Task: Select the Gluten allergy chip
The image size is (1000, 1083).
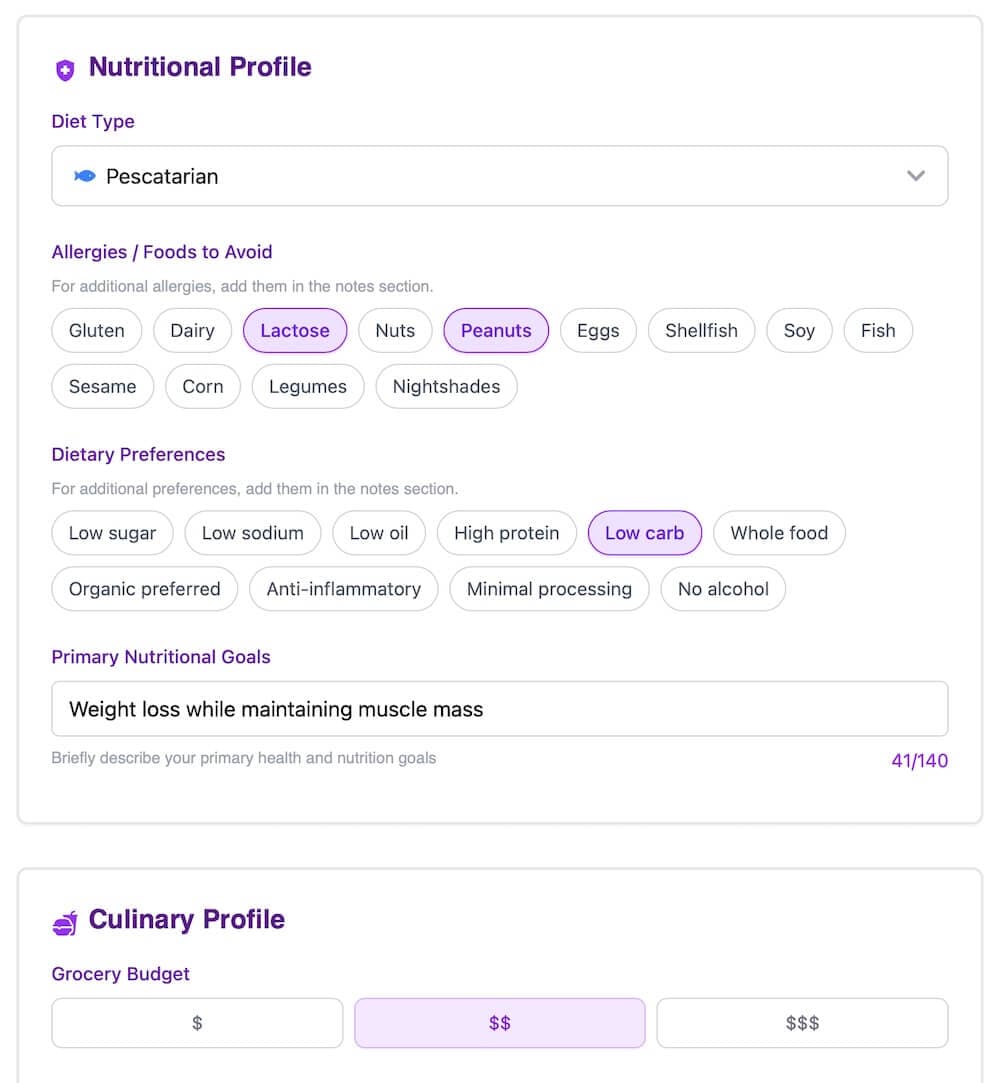Action: [x=96, y=330]
